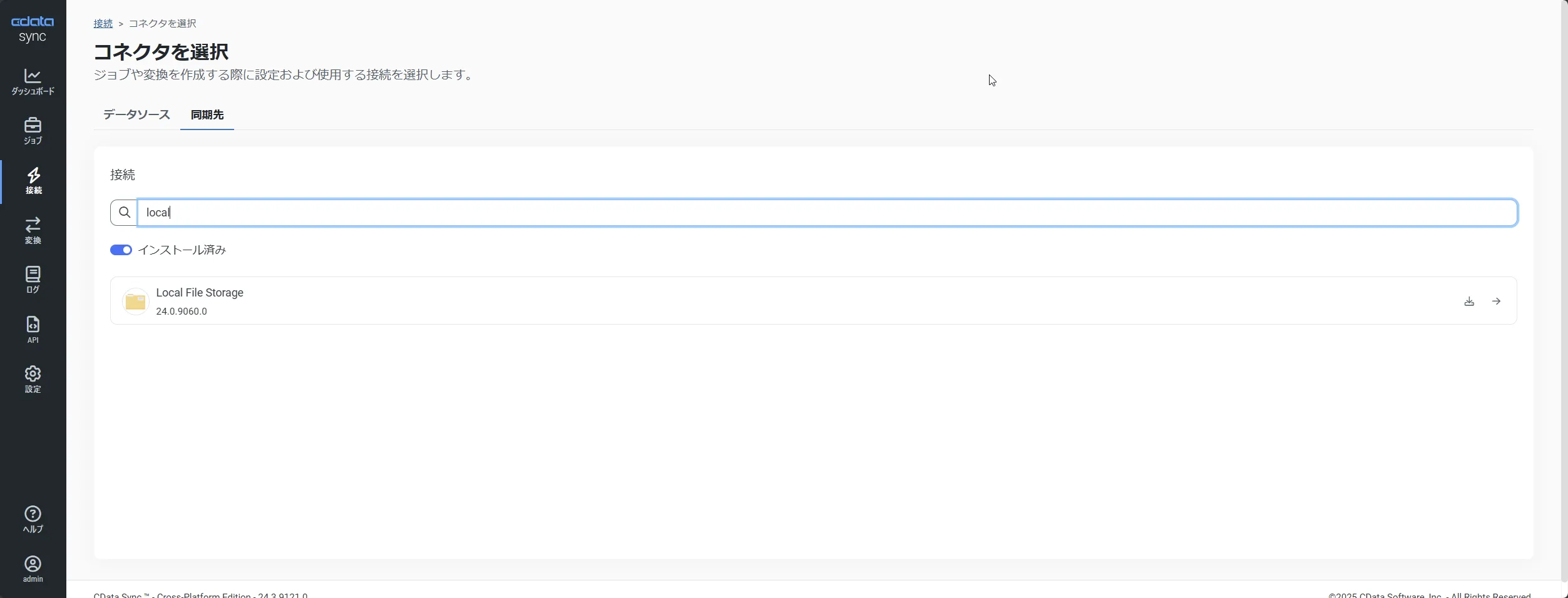1568x598 pixels.
Task: Click arrow icon on Local File Storage row
Action: point(1496,302)
